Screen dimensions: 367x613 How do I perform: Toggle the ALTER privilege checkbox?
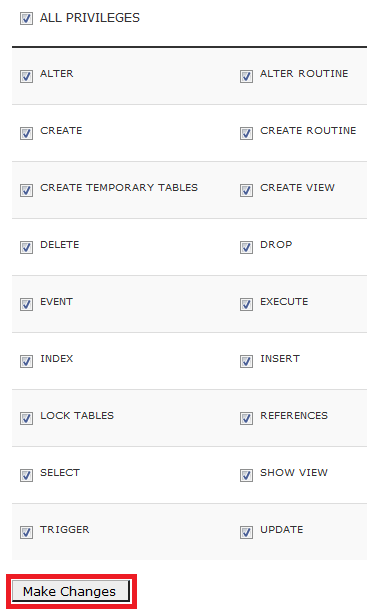pos(26,76)
